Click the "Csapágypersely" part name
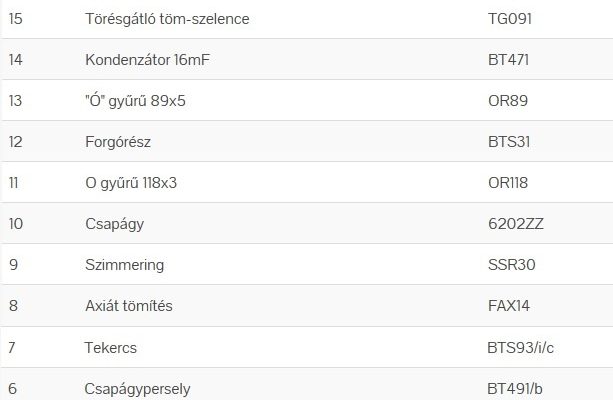Viewport: 613px width, 400px height. point(138,388)
